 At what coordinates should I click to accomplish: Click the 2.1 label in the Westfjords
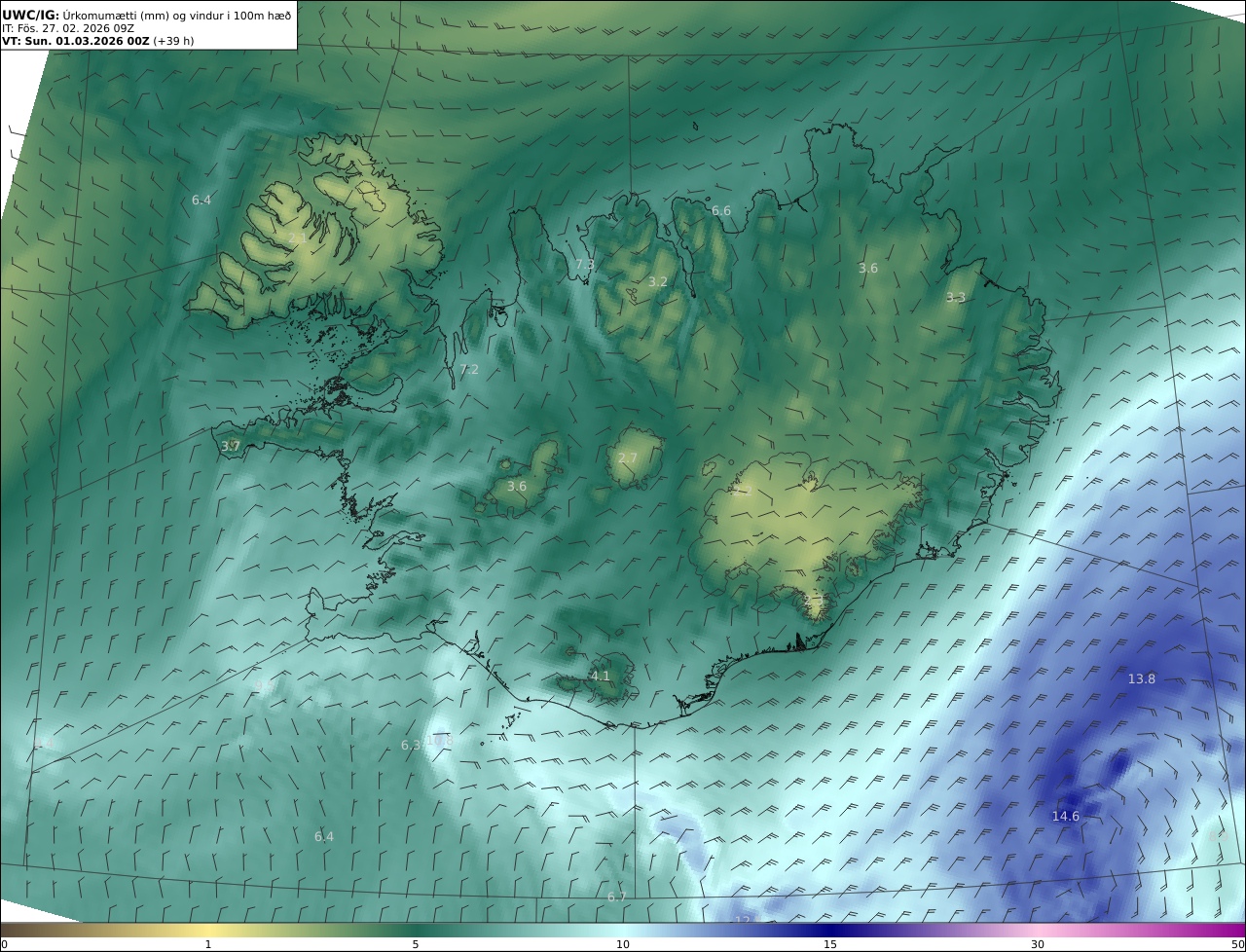(298, 238)
